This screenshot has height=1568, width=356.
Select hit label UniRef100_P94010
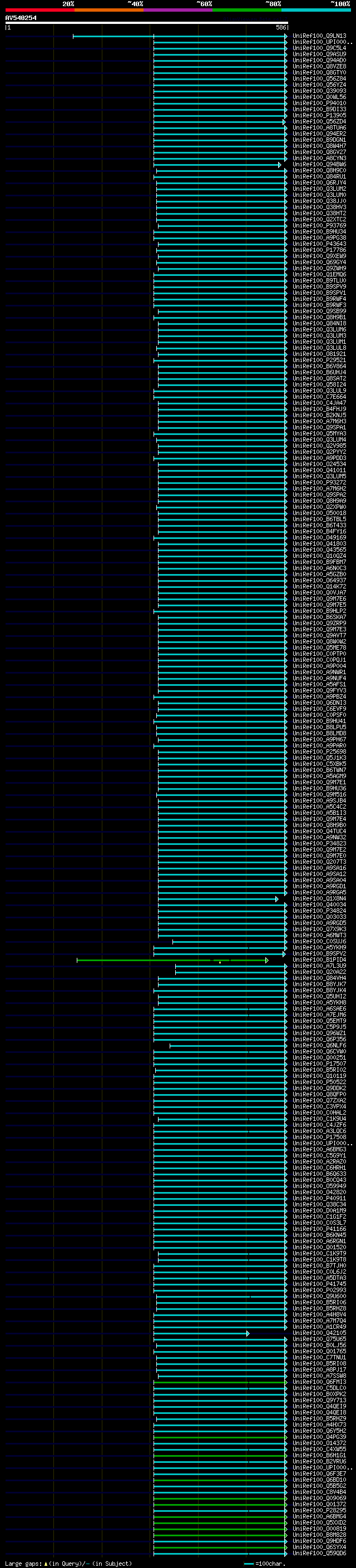[319, 103]
